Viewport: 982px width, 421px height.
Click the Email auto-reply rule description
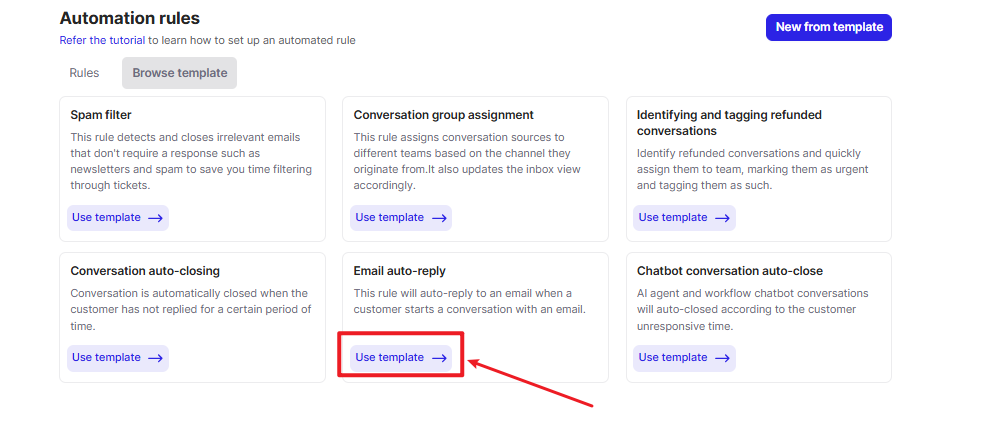(x=469, y=301)
